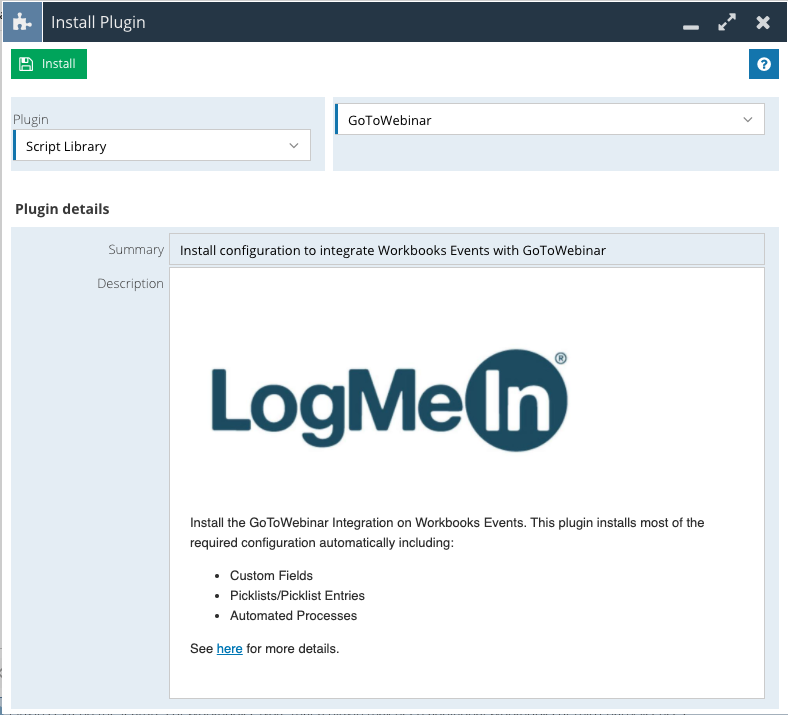Click inside the Summary text field
The image size is (788, 715).
pos(466,250)
